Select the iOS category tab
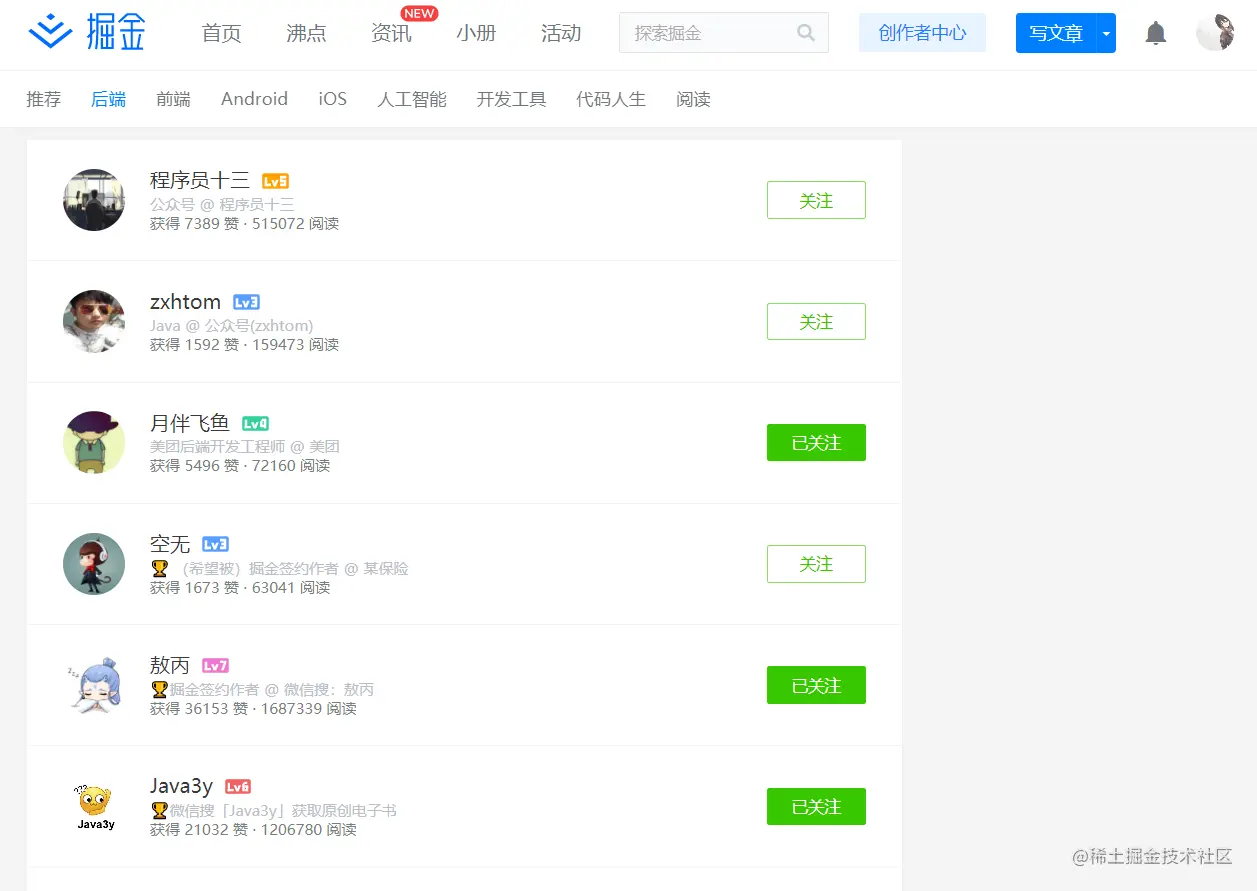This screenshot has height=891, width=1257. pos(333,99)
